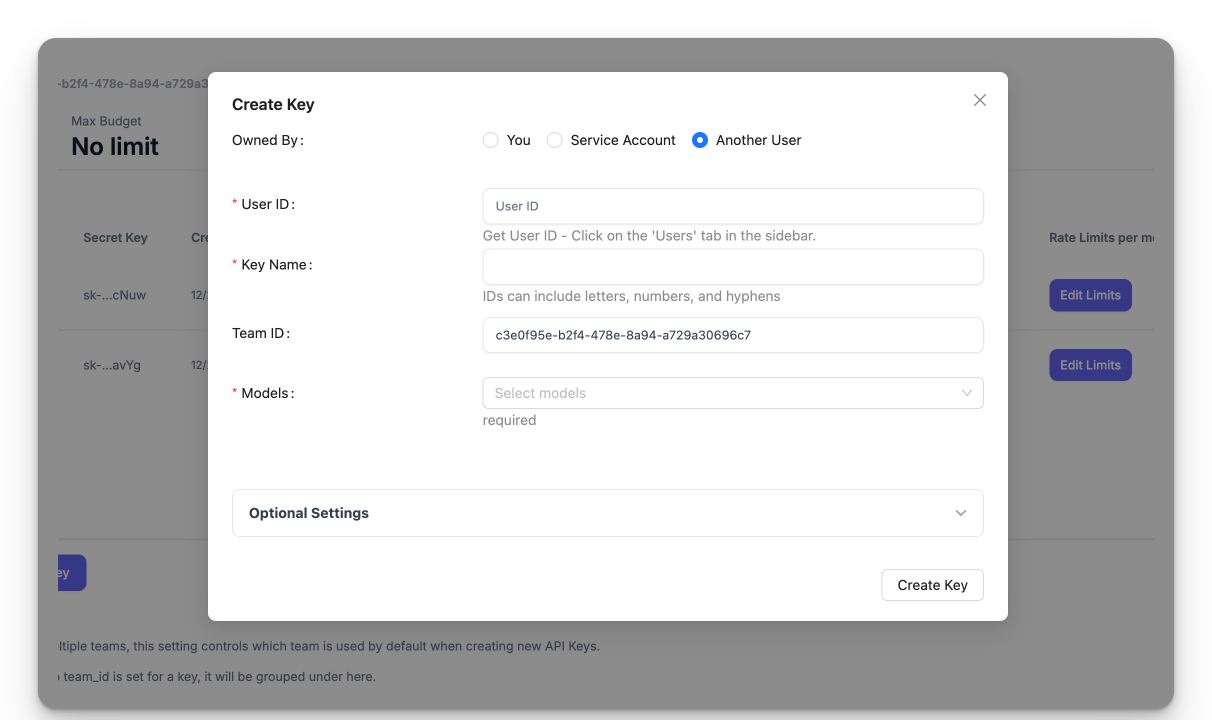Screen dimensions: 1212x720
Task: Click the Models dropdown chevron arrow
Action: (966, 393)
